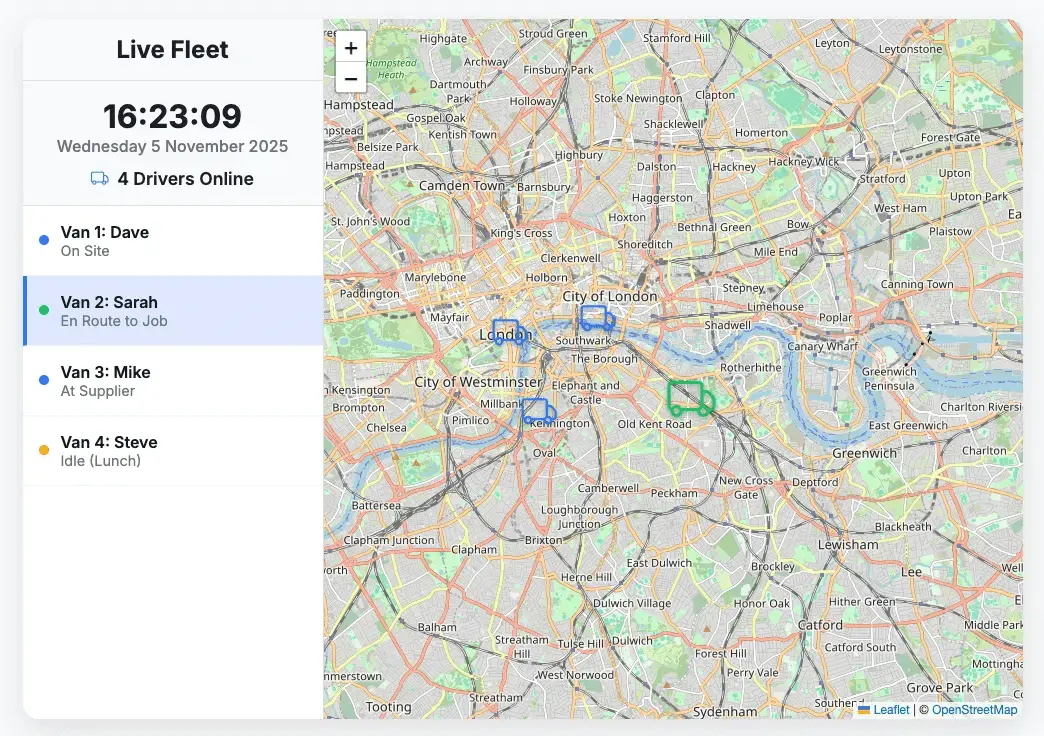Click the blue van marker near City of London
Viewport: 1044px width, 736px height.
595,316
